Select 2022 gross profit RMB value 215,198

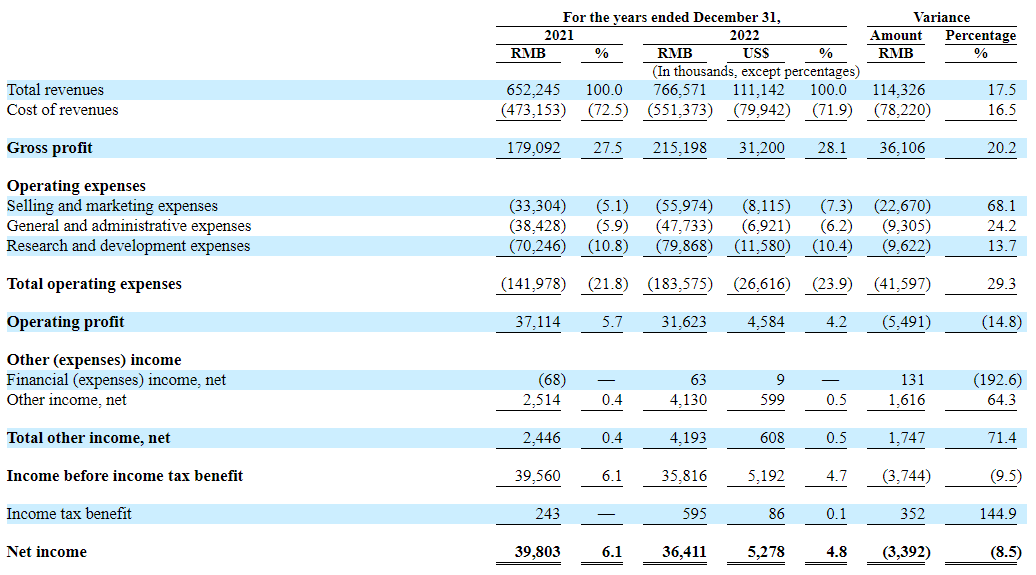coord(683,148)
